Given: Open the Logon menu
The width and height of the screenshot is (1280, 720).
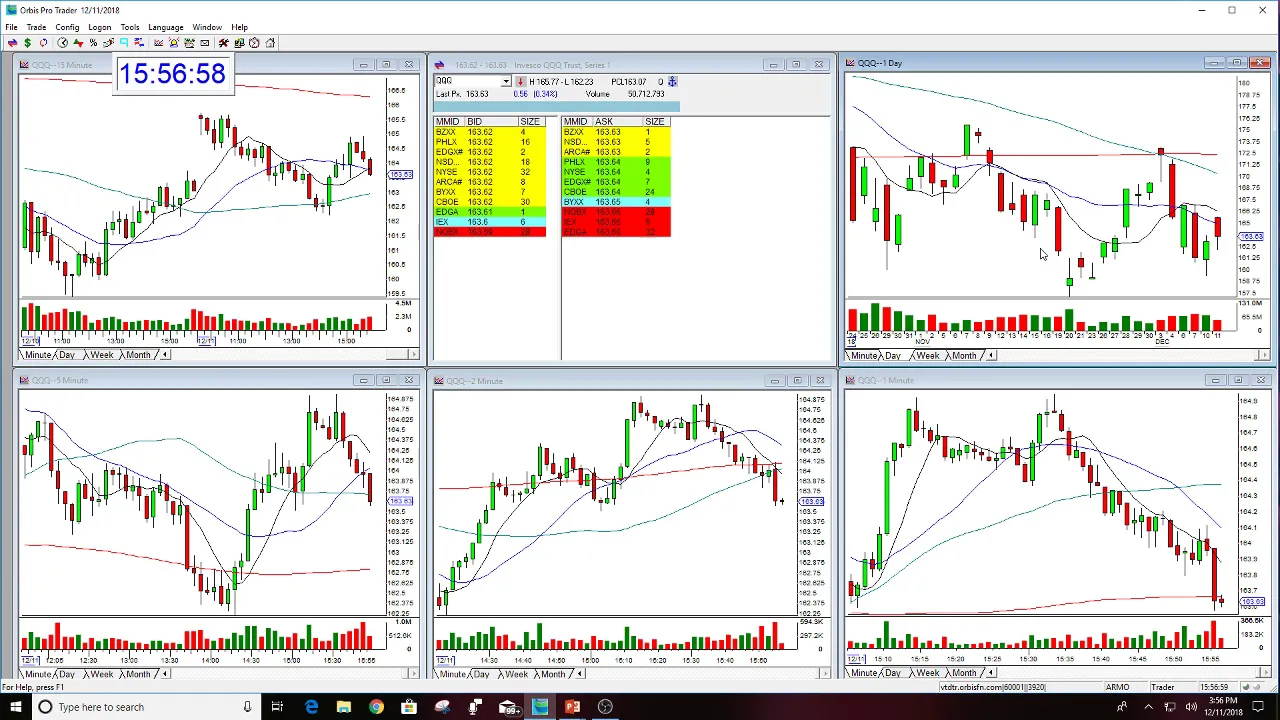Looking at the screenshot, I should click(99, 27).
